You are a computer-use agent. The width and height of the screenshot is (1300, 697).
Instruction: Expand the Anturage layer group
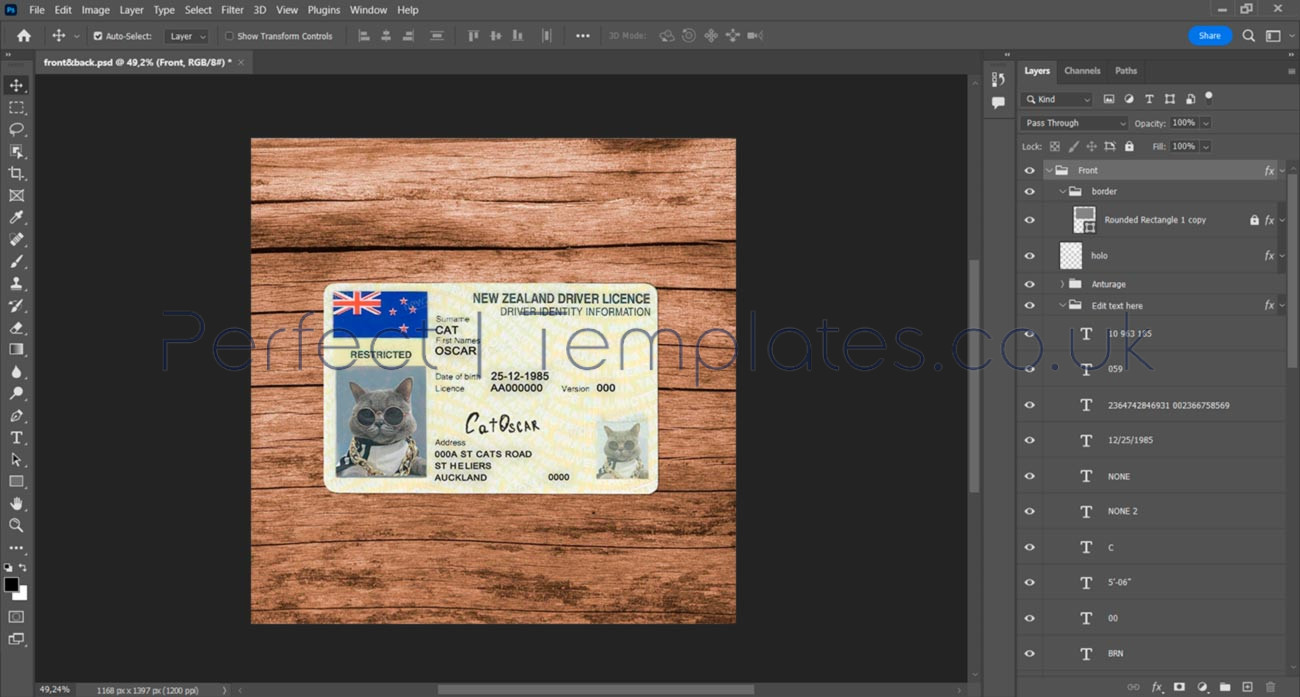coord(1062,284)
